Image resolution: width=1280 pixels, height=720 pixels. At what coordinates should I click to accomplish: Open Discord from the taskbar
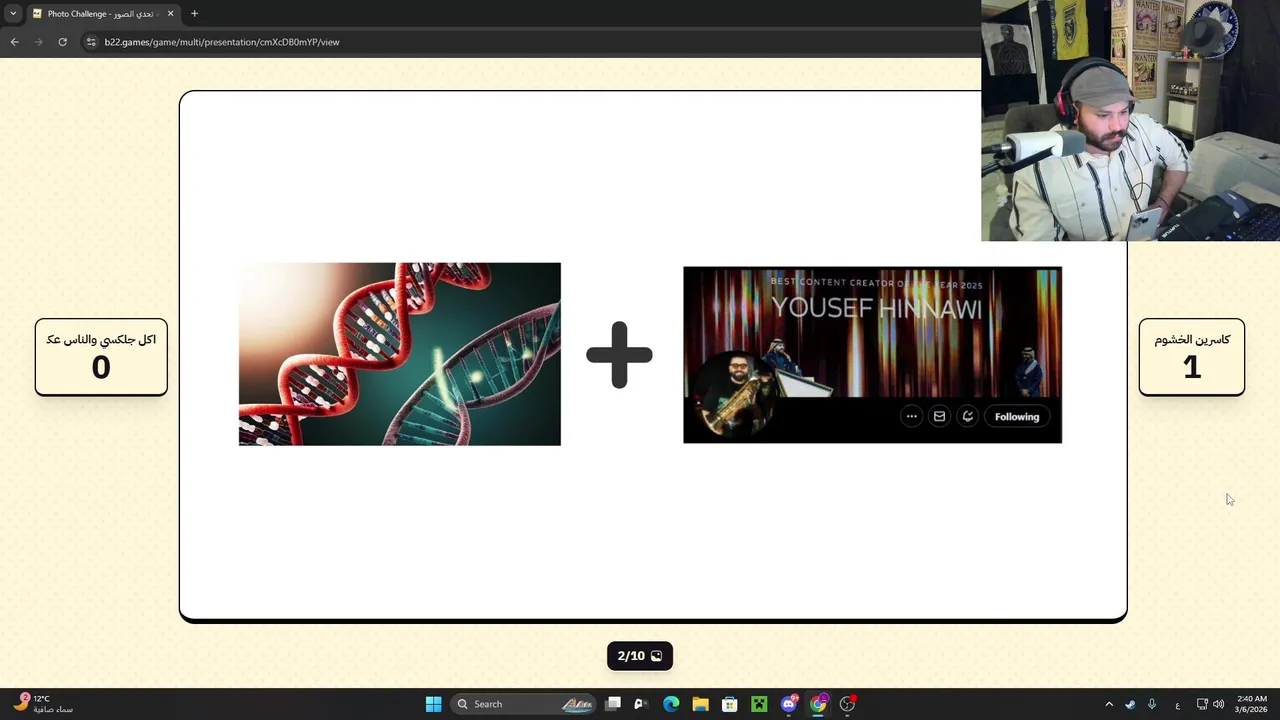tap(789, 704)
